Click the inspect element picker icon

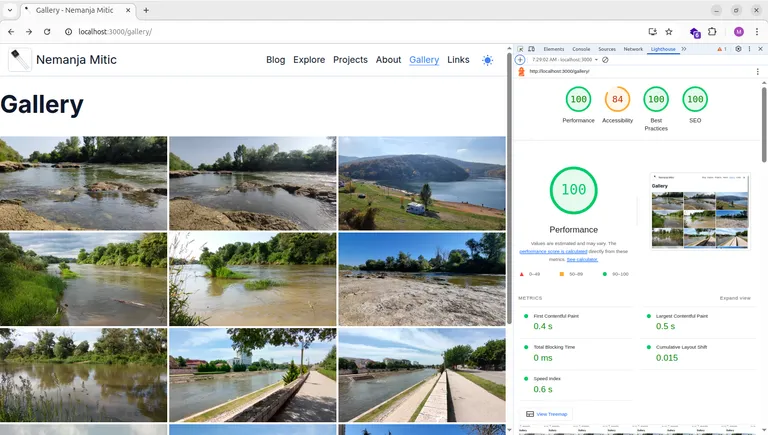(519, 49)
